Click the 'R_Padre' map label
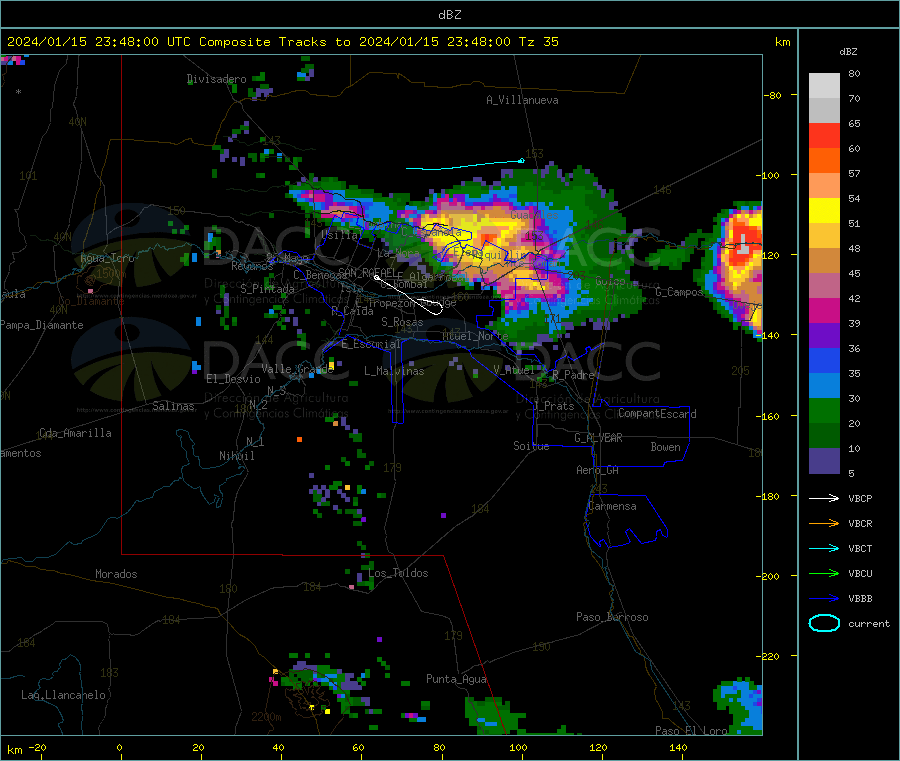This screenshot has height=761, width=900. coord(573,375)
